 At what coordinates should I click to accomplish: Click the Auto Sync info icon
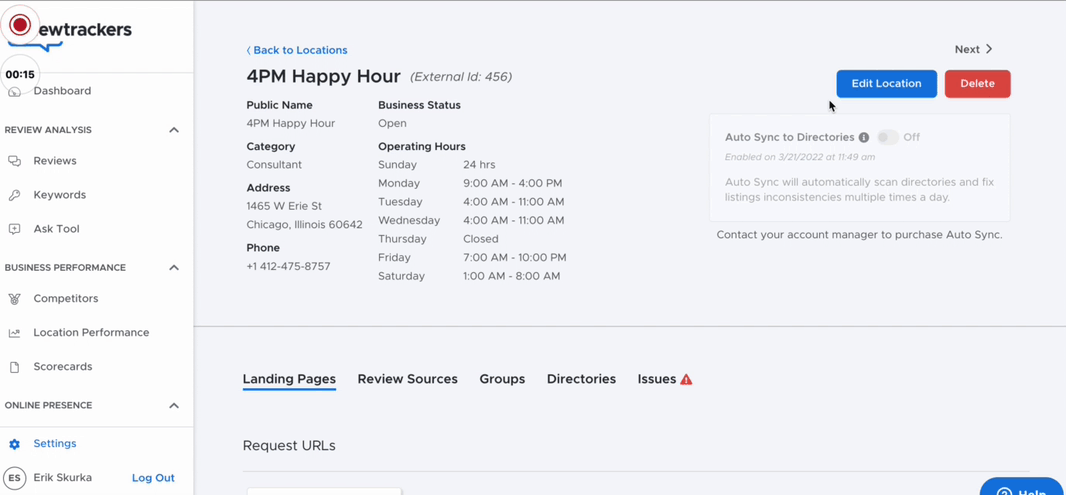pos(864,137)
